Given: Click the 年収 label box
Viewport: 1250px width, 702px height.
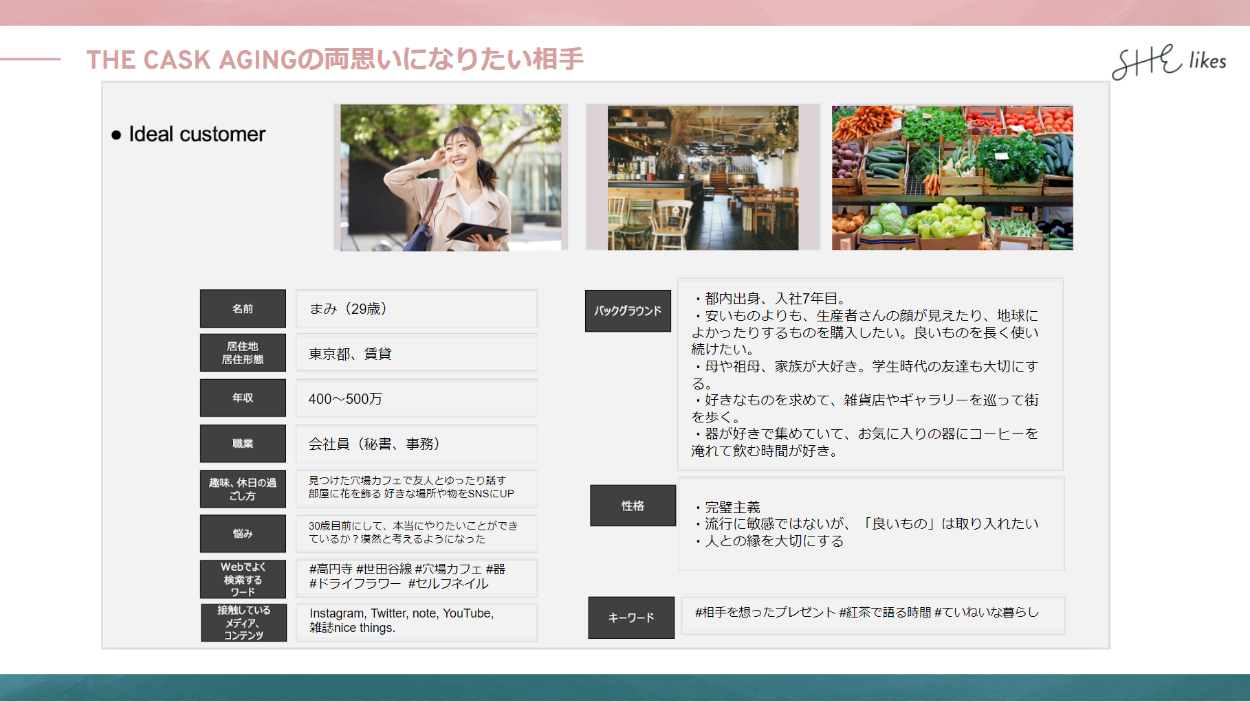Looking at the screenshot, I should pyautogui.click(x=243, y=398).
